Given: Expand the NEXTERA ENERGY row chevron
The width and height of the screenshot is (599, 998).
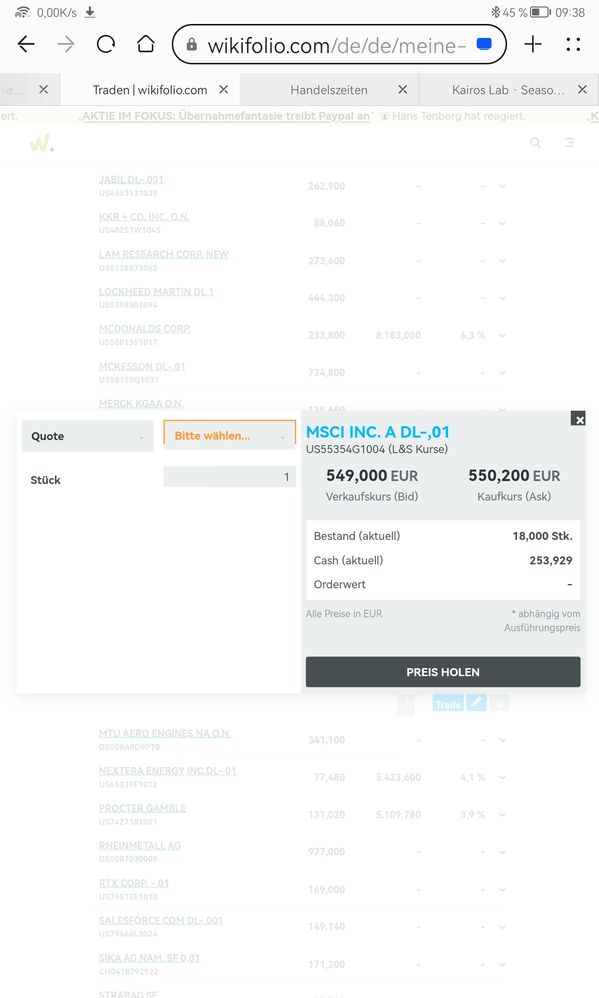Looking at the screenshot, I should point(502,778).
